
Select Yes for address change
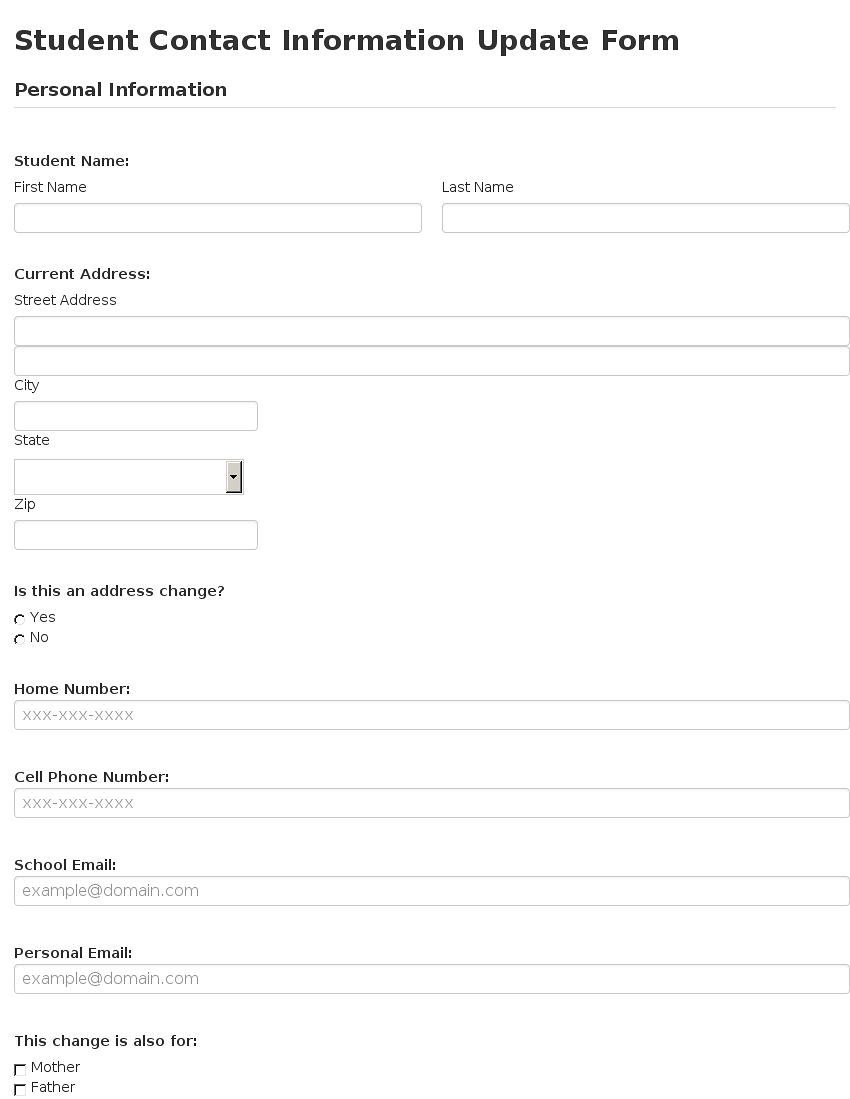pos(20,619)
